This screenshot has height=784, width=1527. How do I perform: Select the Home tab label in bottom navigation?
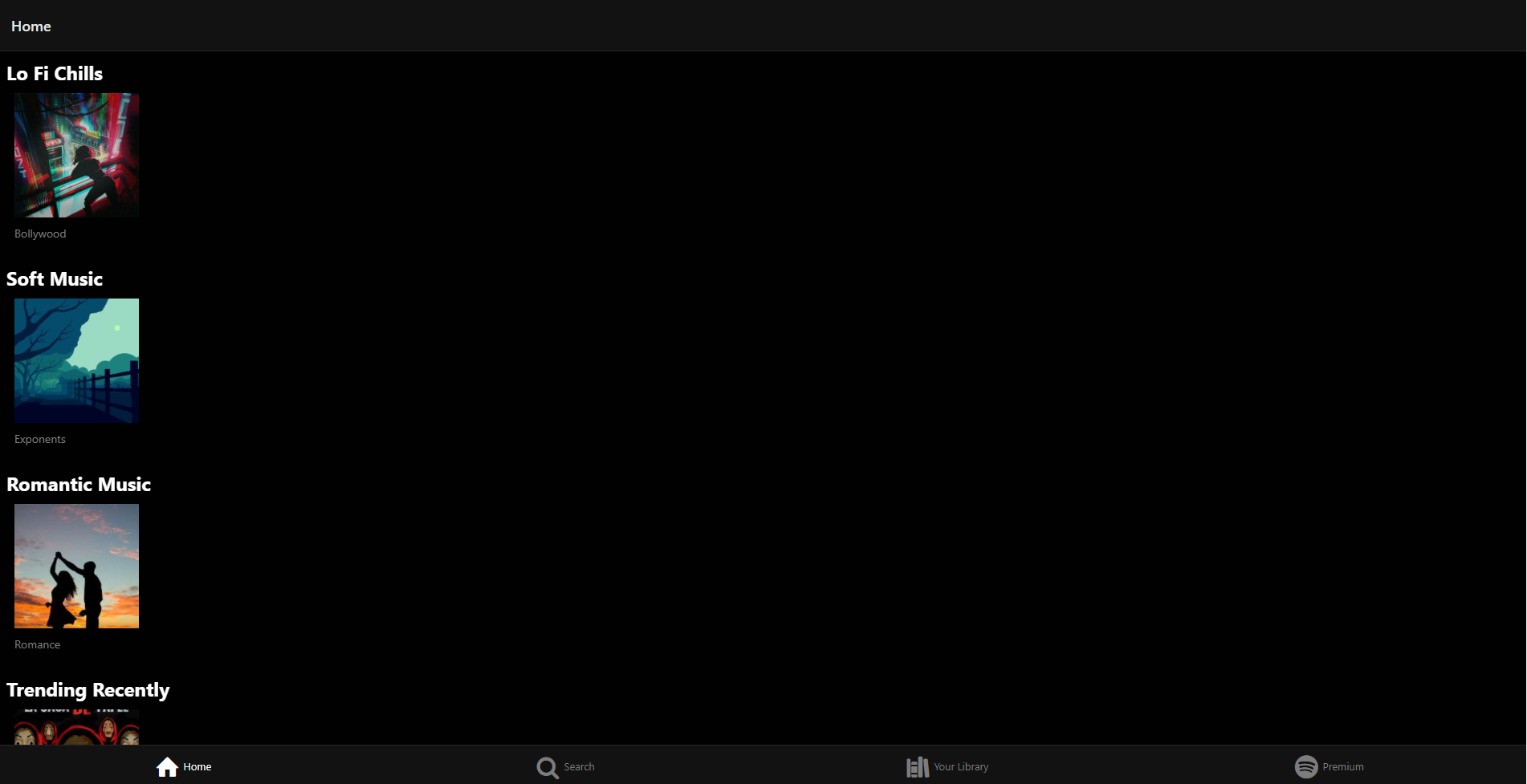[197, 767]
